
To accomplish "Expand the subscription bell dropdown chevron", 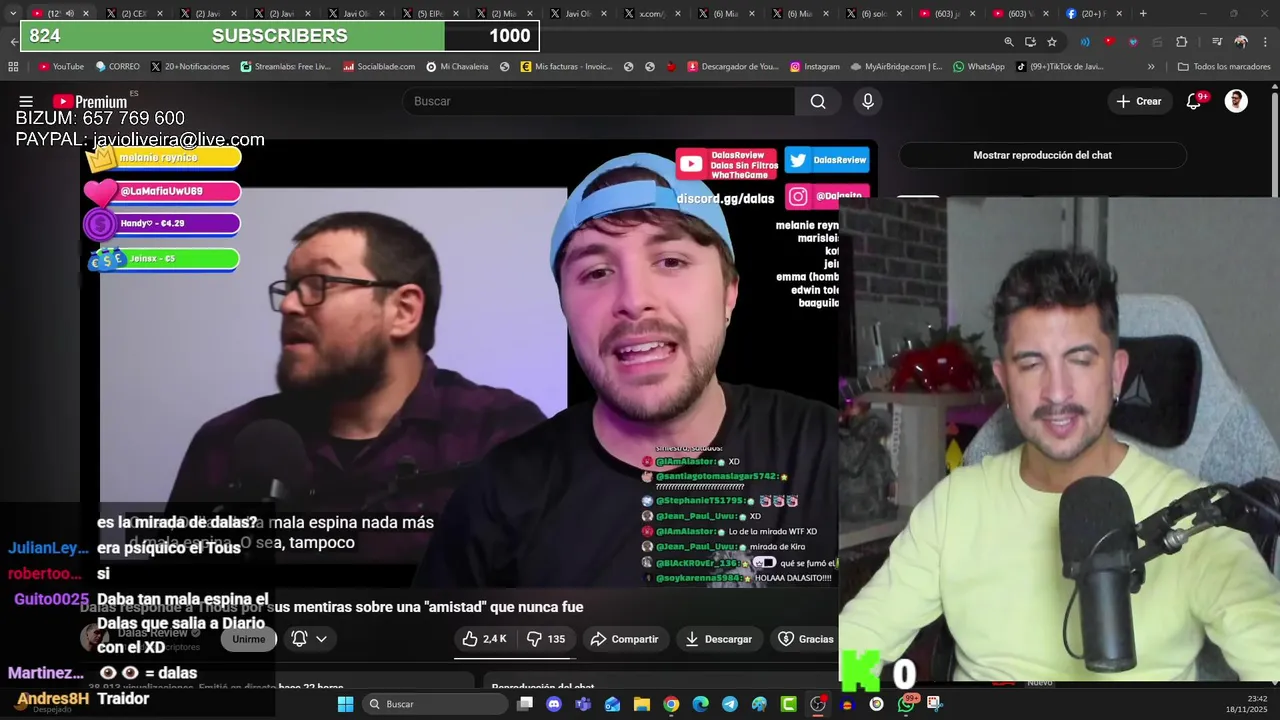I will tap(321, 638).
